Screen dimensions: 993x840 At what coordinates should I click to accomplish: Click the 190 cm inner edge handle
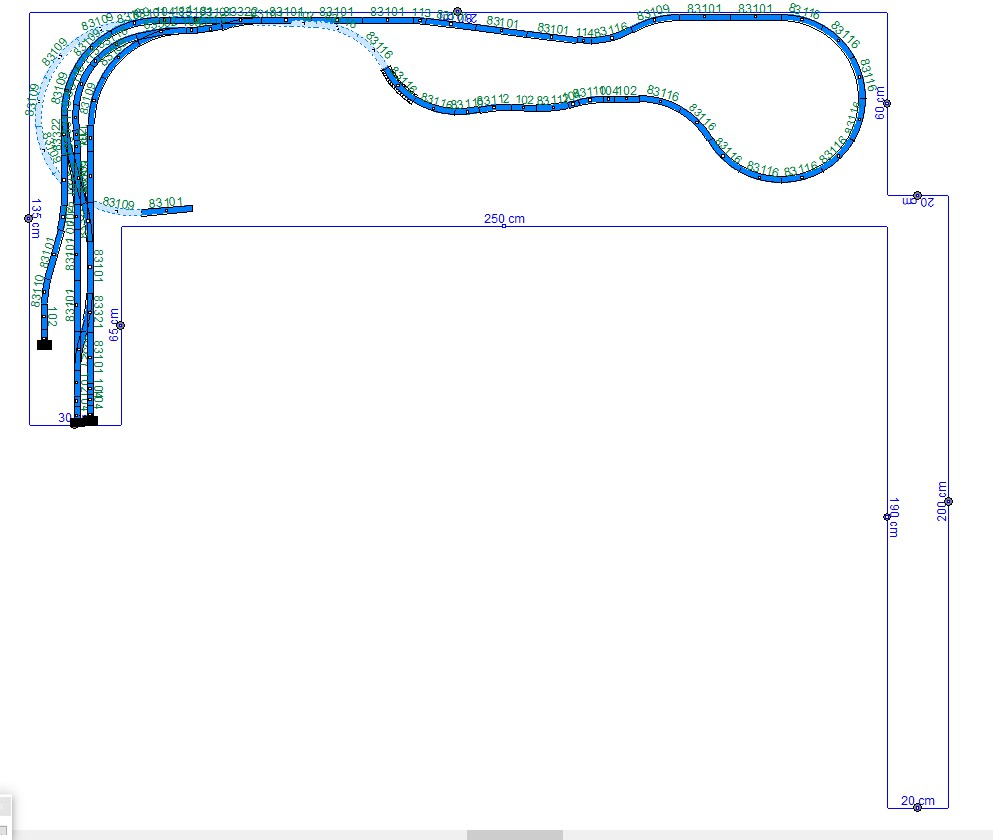pos(887,517)
